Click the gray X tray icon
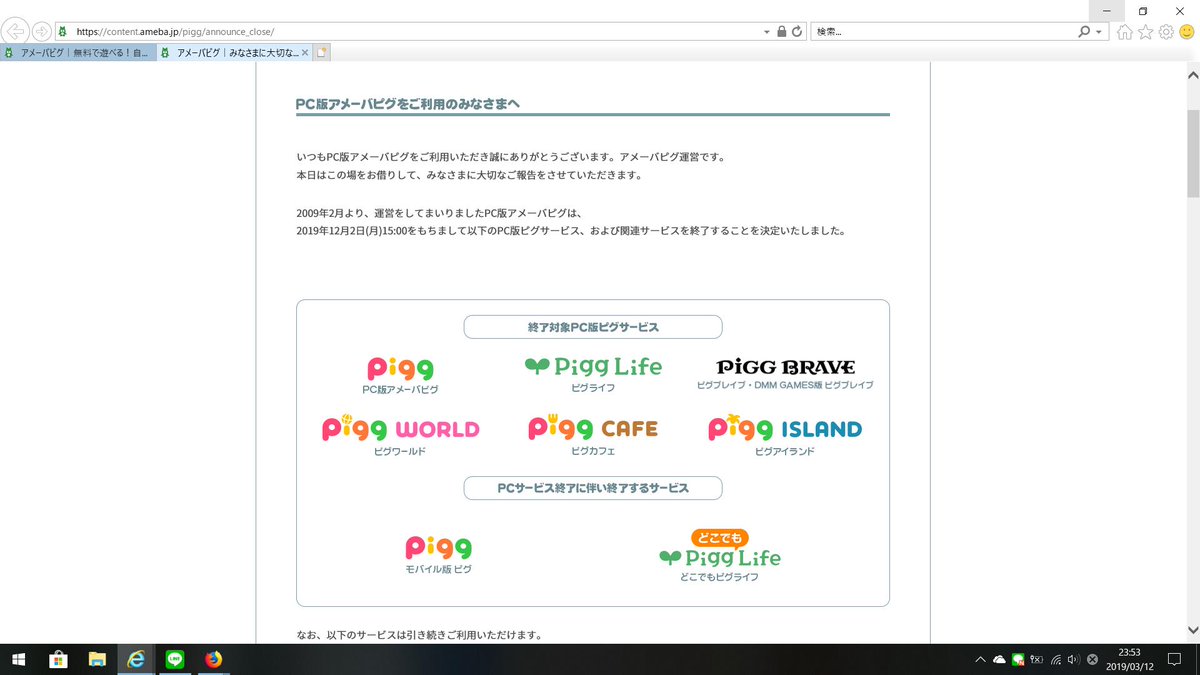Screen dimensions: 1200x675 coord(1093,659)
